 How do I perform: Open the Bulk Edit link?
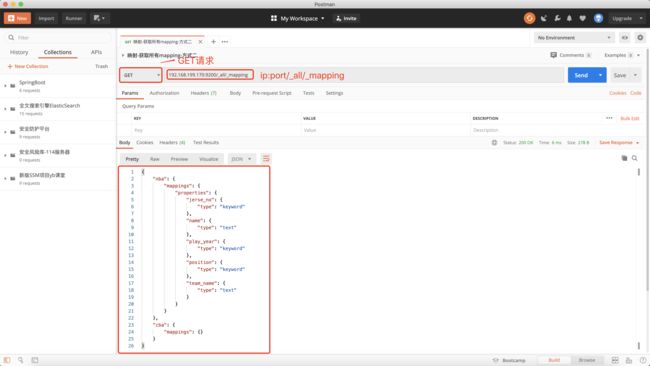630,119
